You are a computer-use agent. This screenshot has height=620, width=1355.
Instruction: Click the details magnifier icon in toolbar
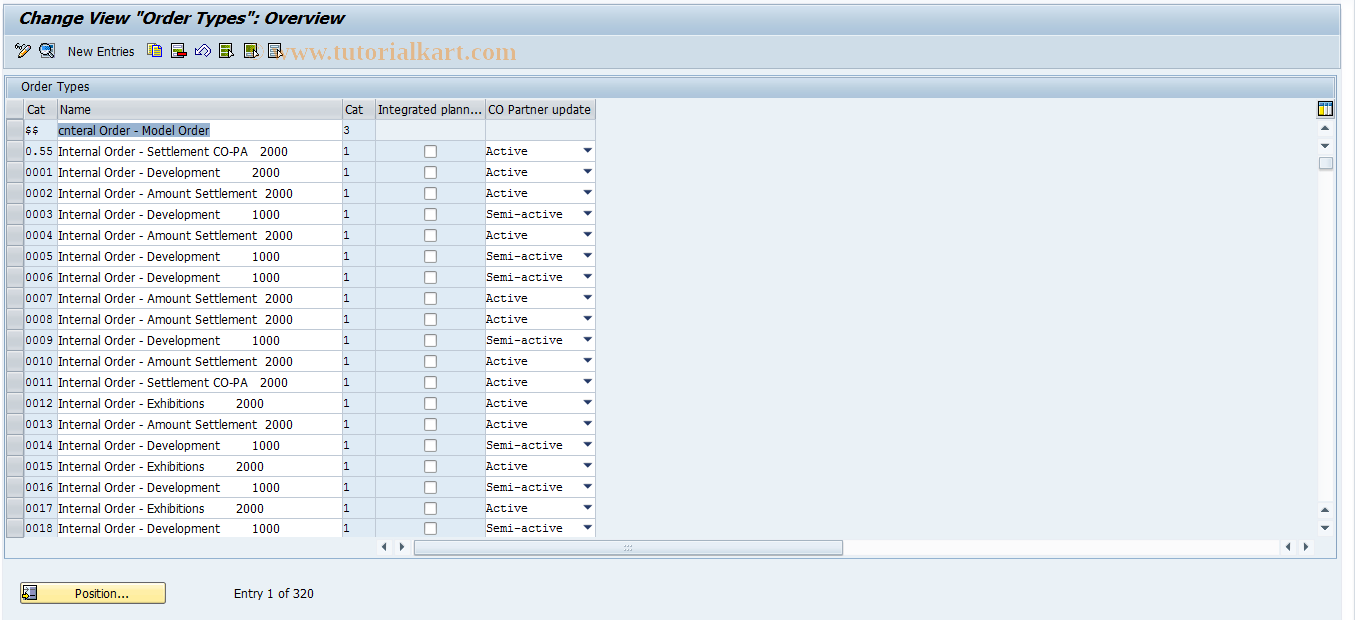[47, 51]
